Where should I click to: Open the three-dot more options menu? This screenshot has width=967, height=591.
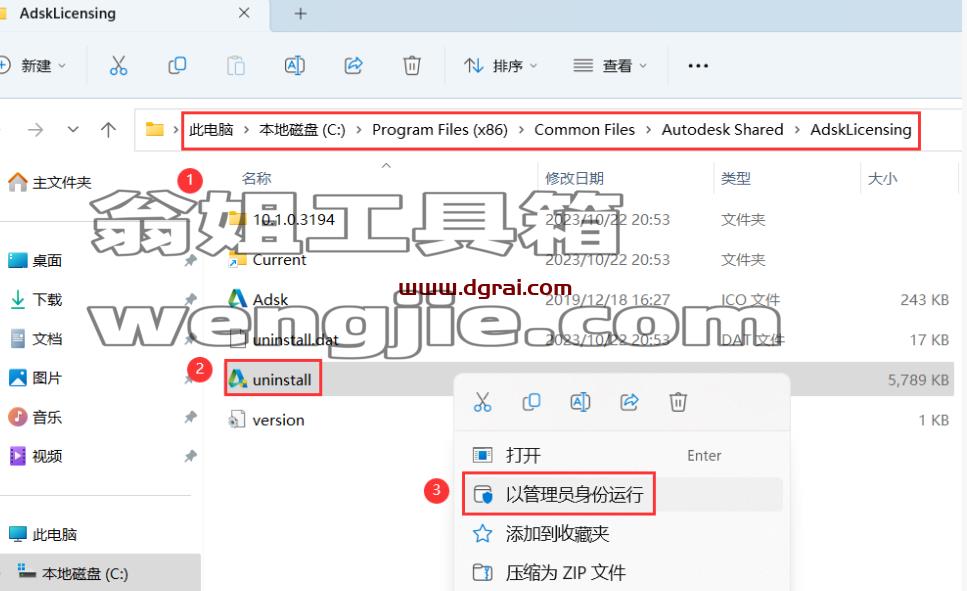pos(698,65)
